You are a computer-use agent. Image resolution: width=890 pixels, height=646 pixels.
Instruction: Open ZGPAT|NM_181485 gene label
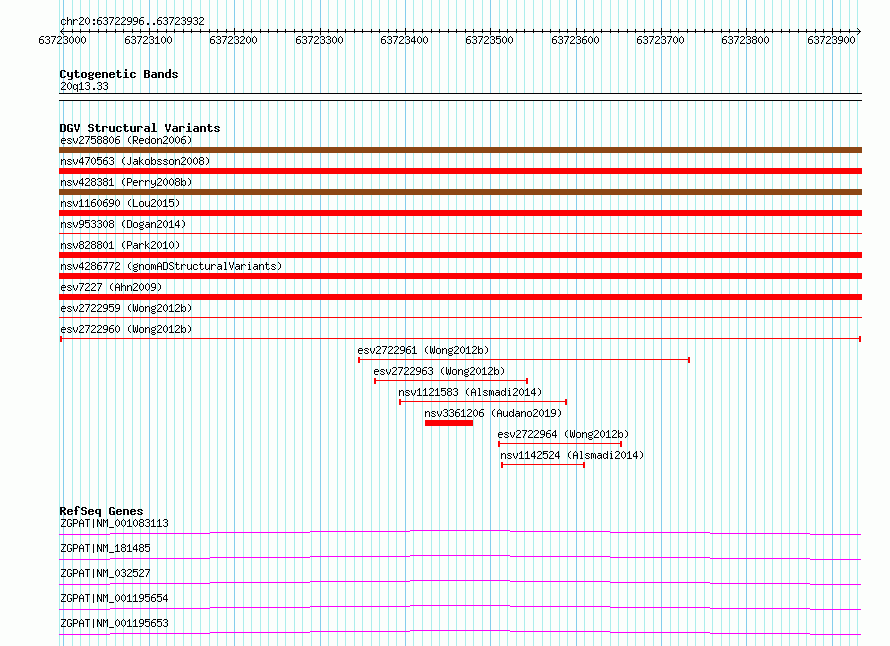105,548
